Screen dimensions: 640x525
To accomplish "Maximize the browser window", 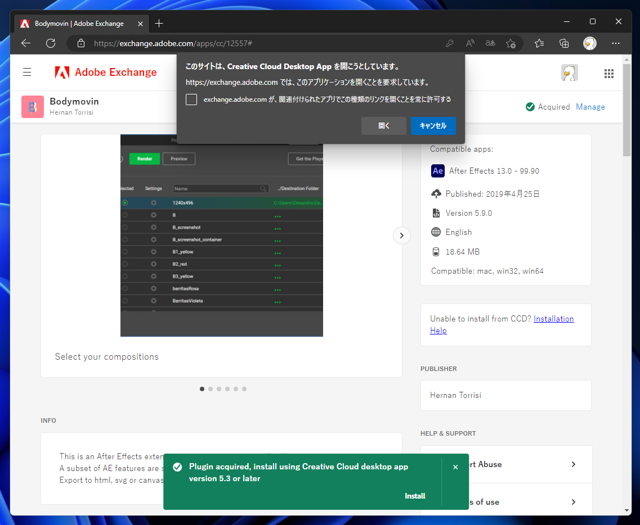I will [x=593, y=22].
